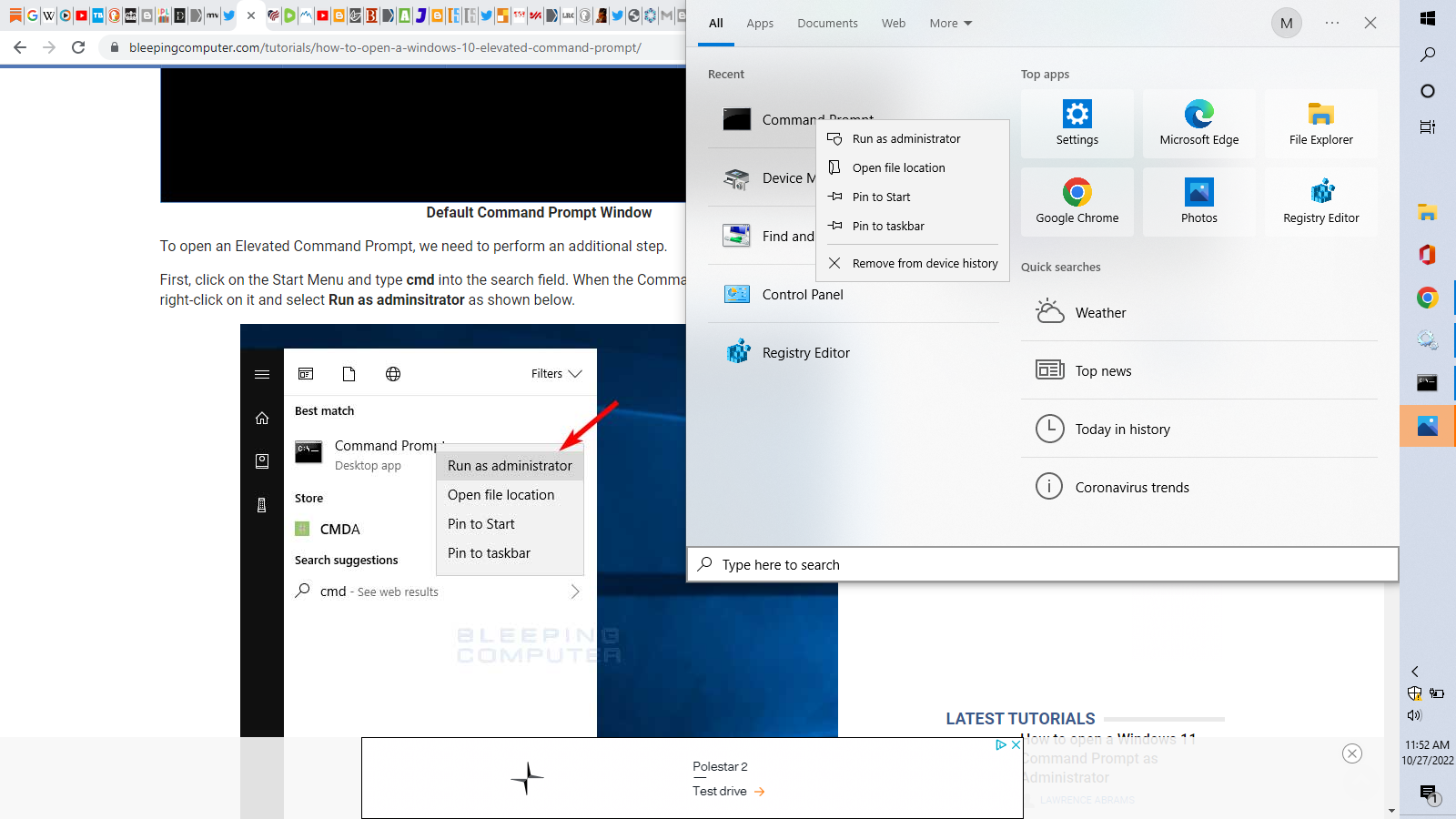This screenshot has width=1456, height=819.
Task: Click the Windows Start button
Action: [1428, 18]
